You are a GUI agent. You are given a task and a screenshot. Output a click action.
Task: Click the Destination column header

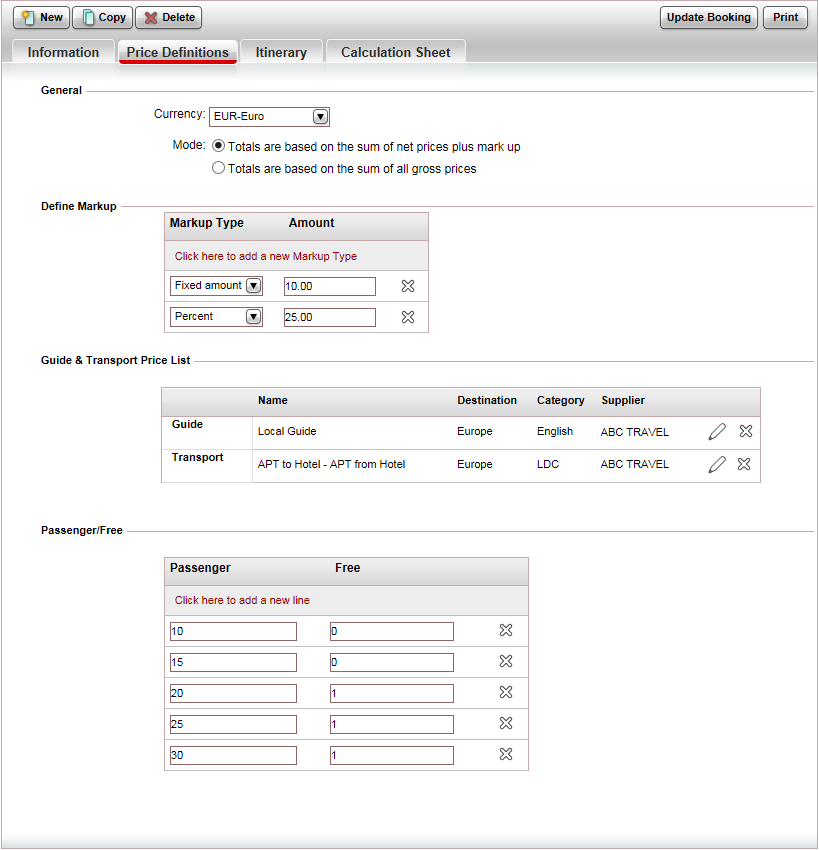tap(487, 400)
